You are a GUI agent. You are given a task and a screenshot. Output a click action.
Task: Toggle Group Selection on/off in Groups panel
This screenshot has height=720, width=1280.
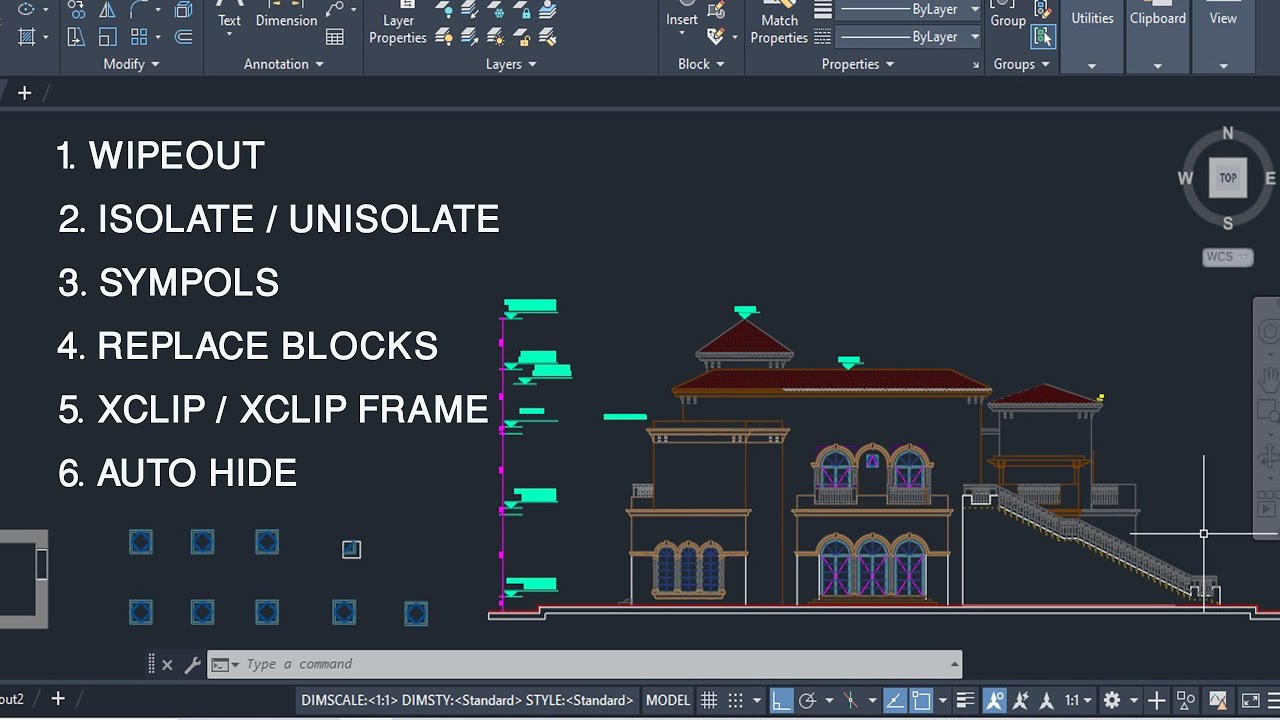tap(1043, 37)
